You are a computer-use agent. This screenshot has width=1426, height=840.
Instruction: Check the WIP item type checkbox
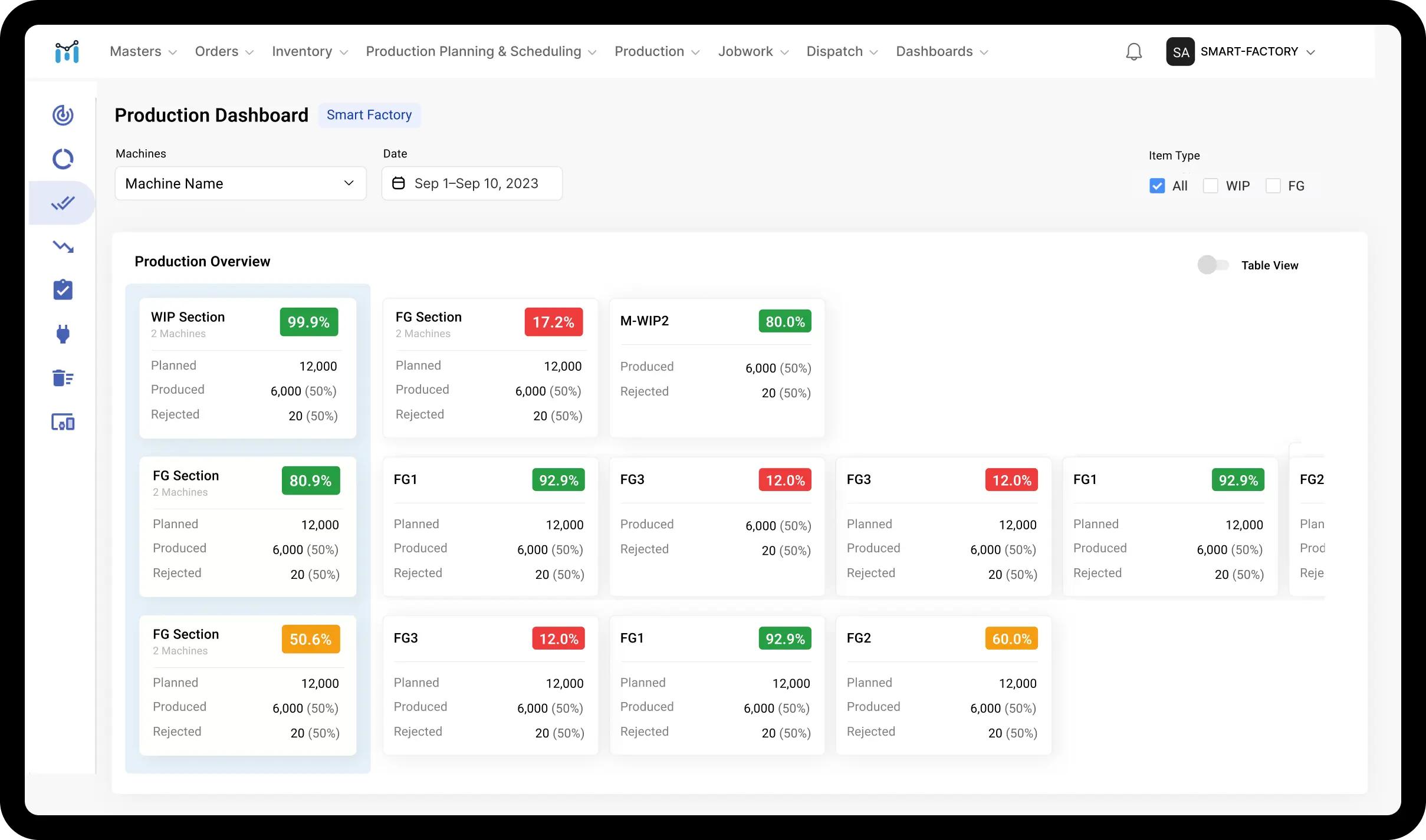pyautogui.click(x=1211, y=186)
